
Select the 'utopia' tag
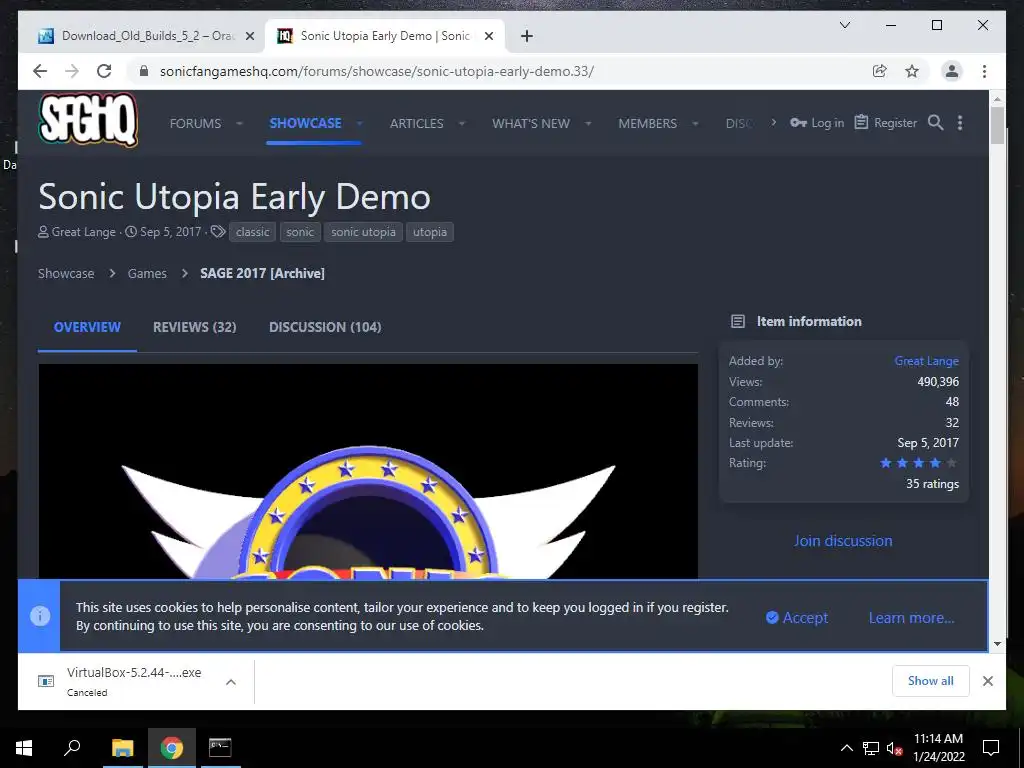click(430, 232)
